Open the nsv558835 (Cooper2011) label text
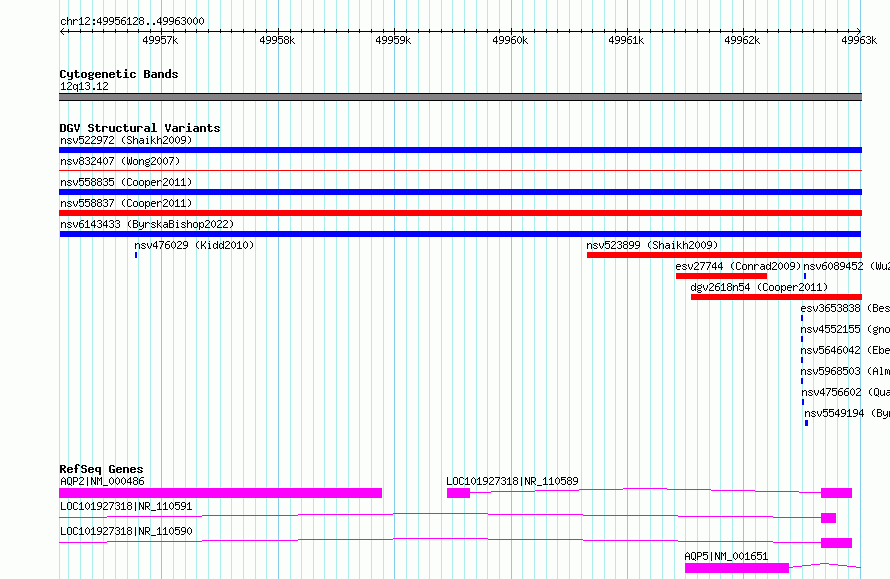This screenshot has width=890, height=579. click(126, 182)
